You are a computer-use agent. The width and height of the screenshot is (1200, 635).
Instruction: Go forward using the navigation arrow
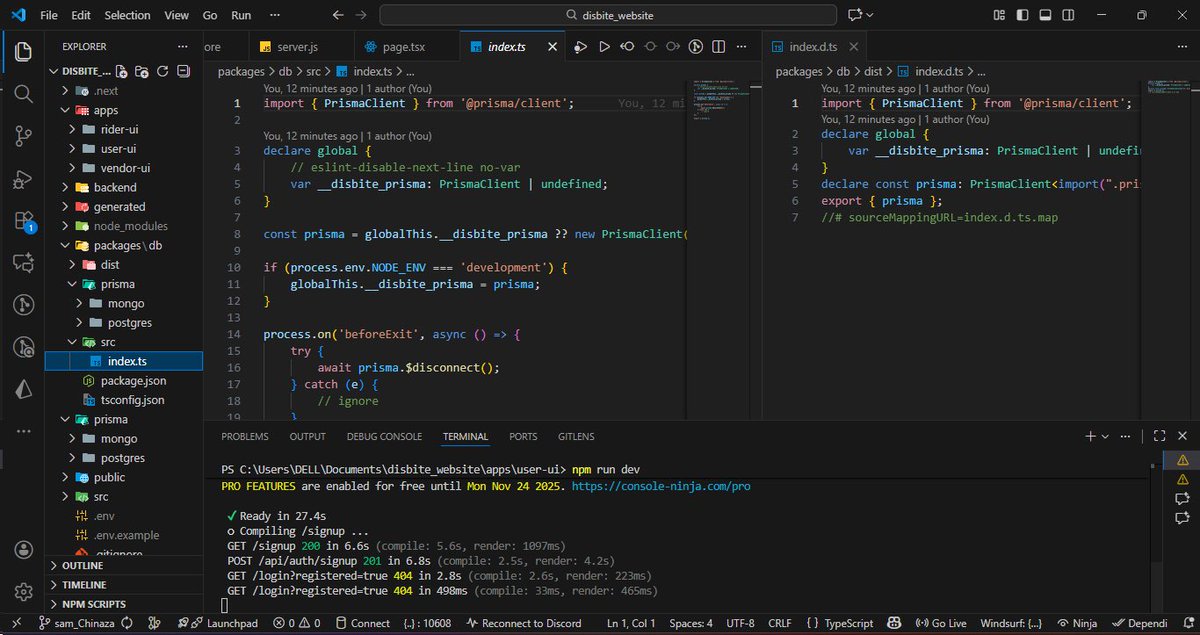click(361, 15)
